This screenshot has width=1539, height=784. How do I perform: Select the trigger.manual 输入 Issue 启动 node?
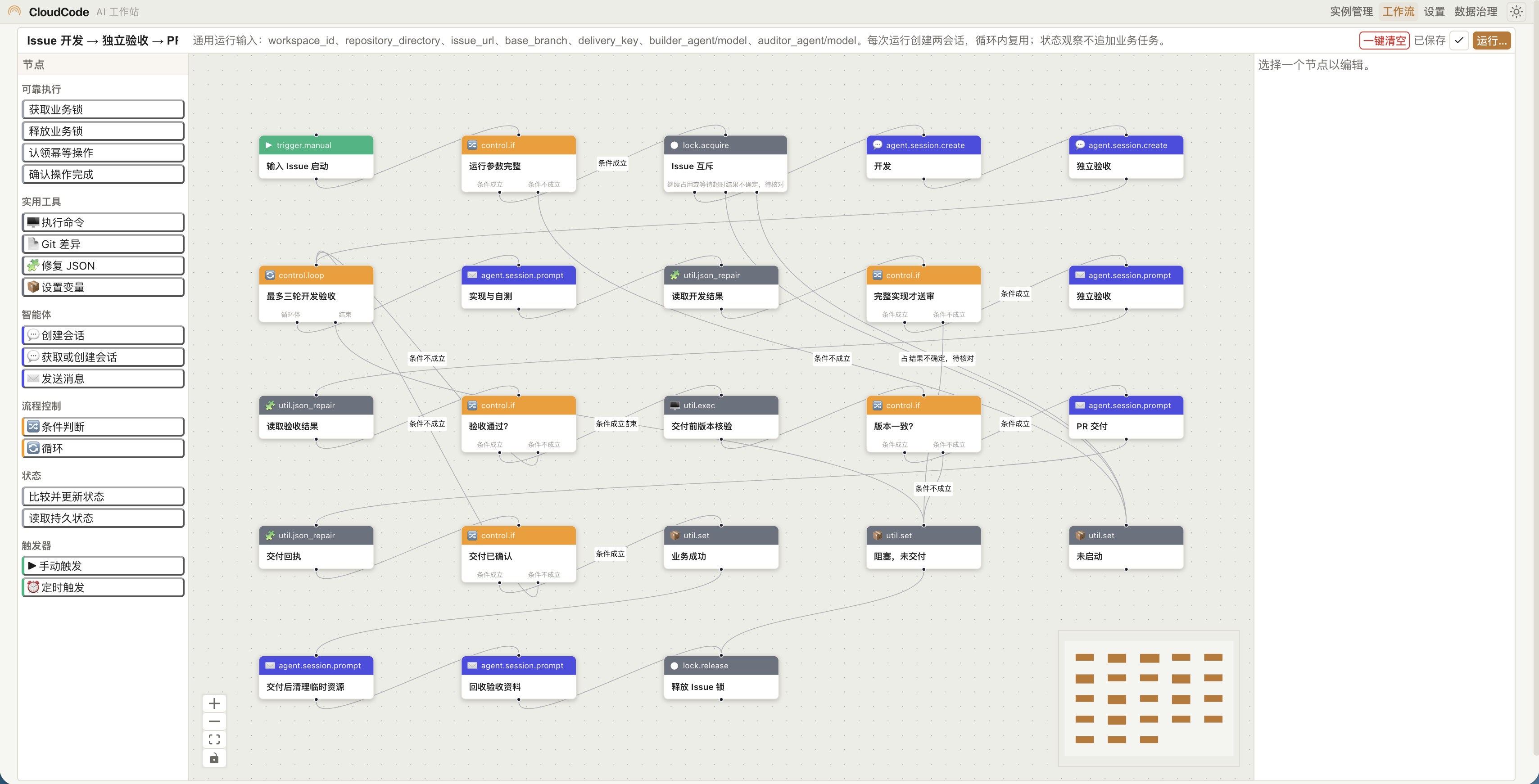(316, 157)
